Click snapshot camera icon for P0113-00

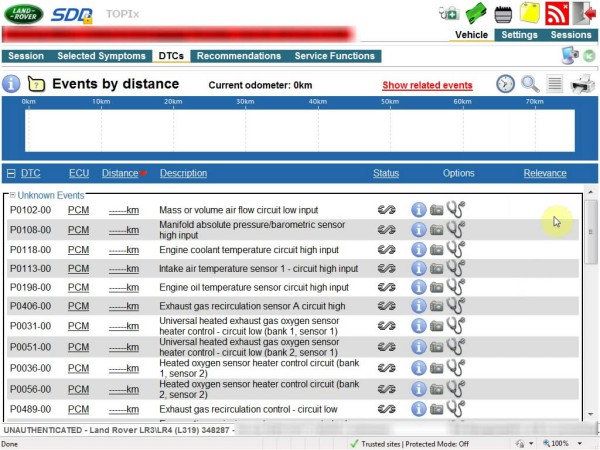[x=437, y=269]
